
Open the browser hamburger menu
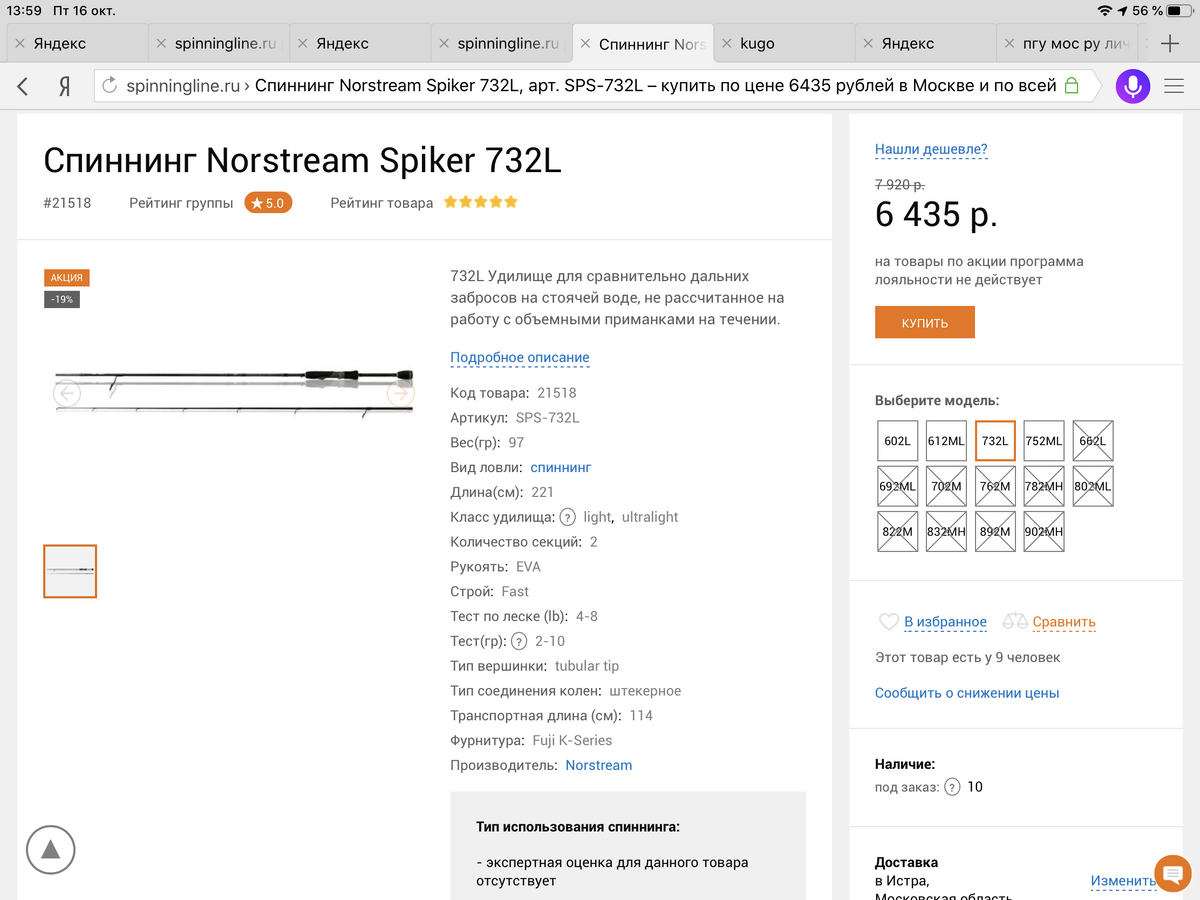click(x=1173, y=86)
